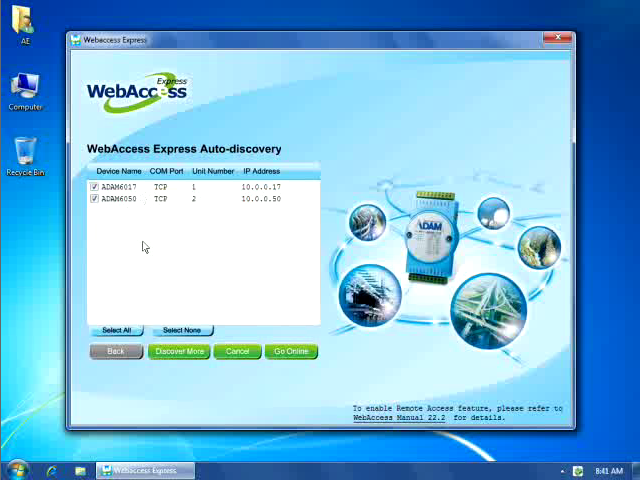The width and height of the screenshot is (640, 480).
Task: Click the Webaccess Express title bar icon
Action: pos(76,40)
